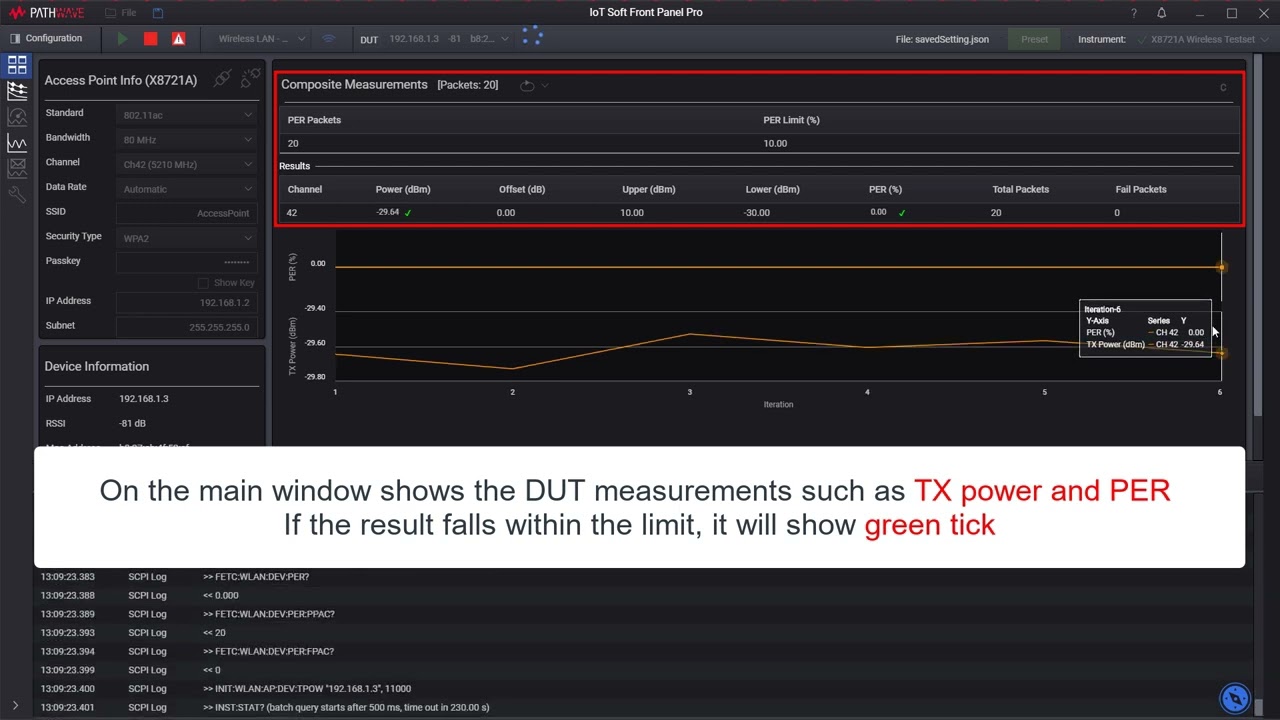Click the Subnet 255.255.255.0 field
This screenshot has height=720, width=1280.
click(x=186, y=327)
